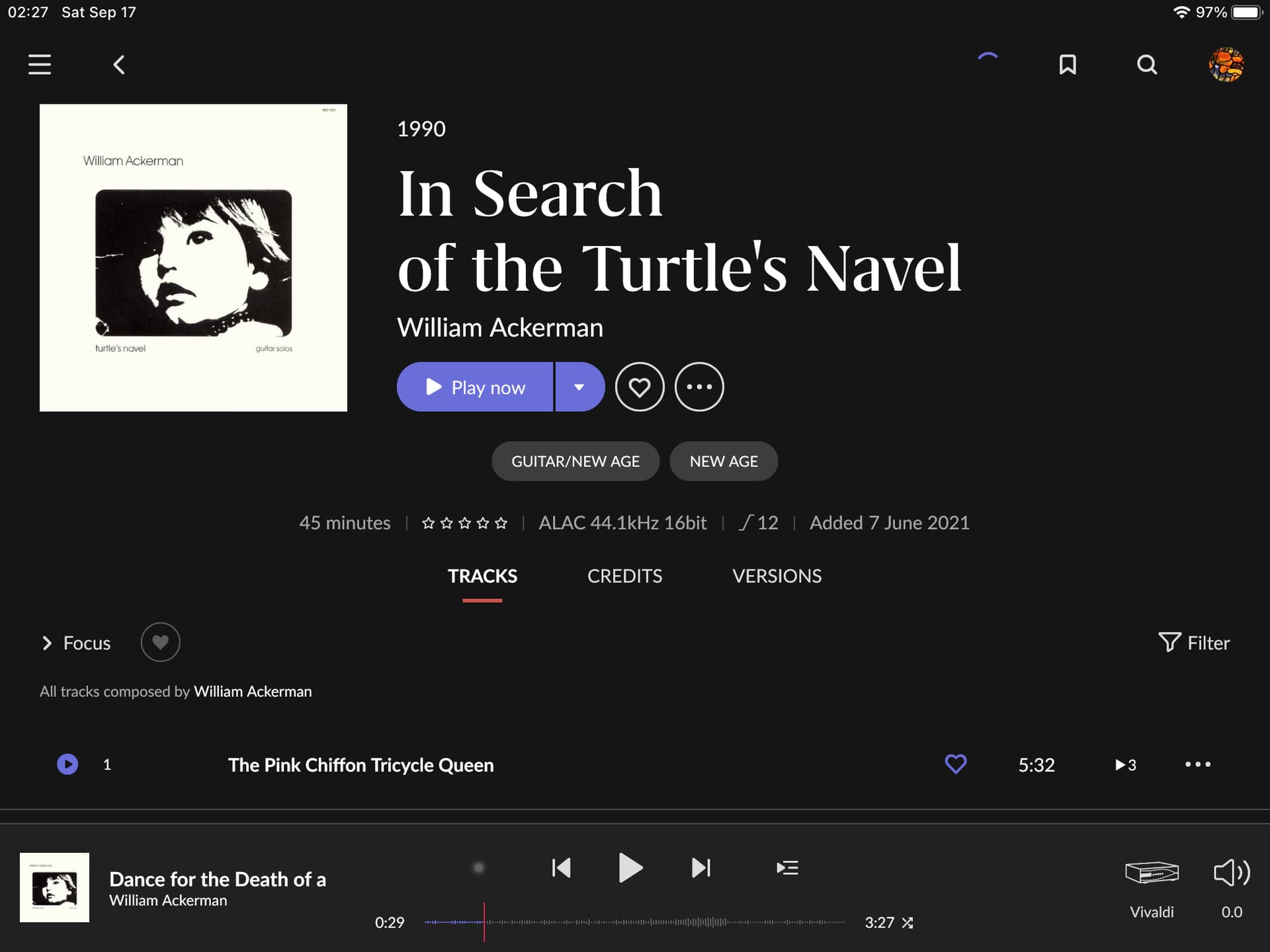Viewport: 1270px width, 952px height.
Task: Open bookmarks from the top bar
Action: (1068, 65)
